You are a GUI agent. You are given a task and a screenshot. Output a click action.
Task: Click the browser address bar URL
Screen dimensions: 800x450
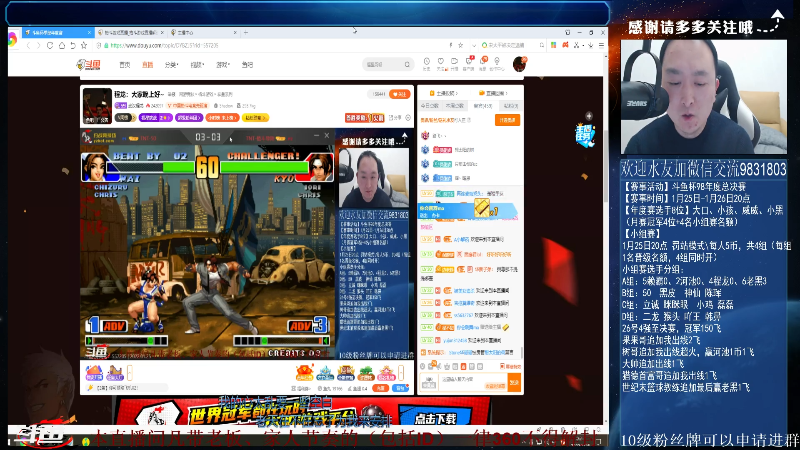click(165, 45)
